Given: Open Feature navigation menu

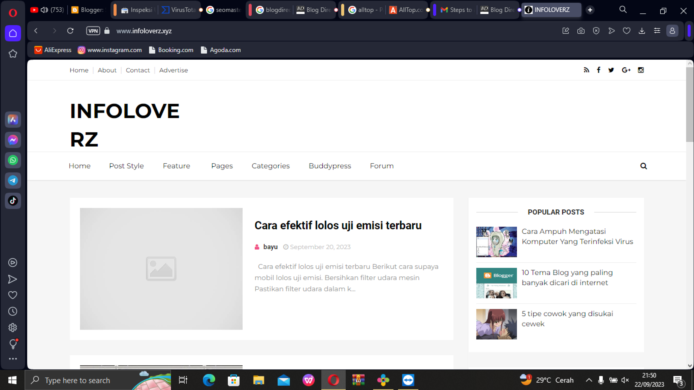Looking at the screenshot, I should tap(176, 166).
